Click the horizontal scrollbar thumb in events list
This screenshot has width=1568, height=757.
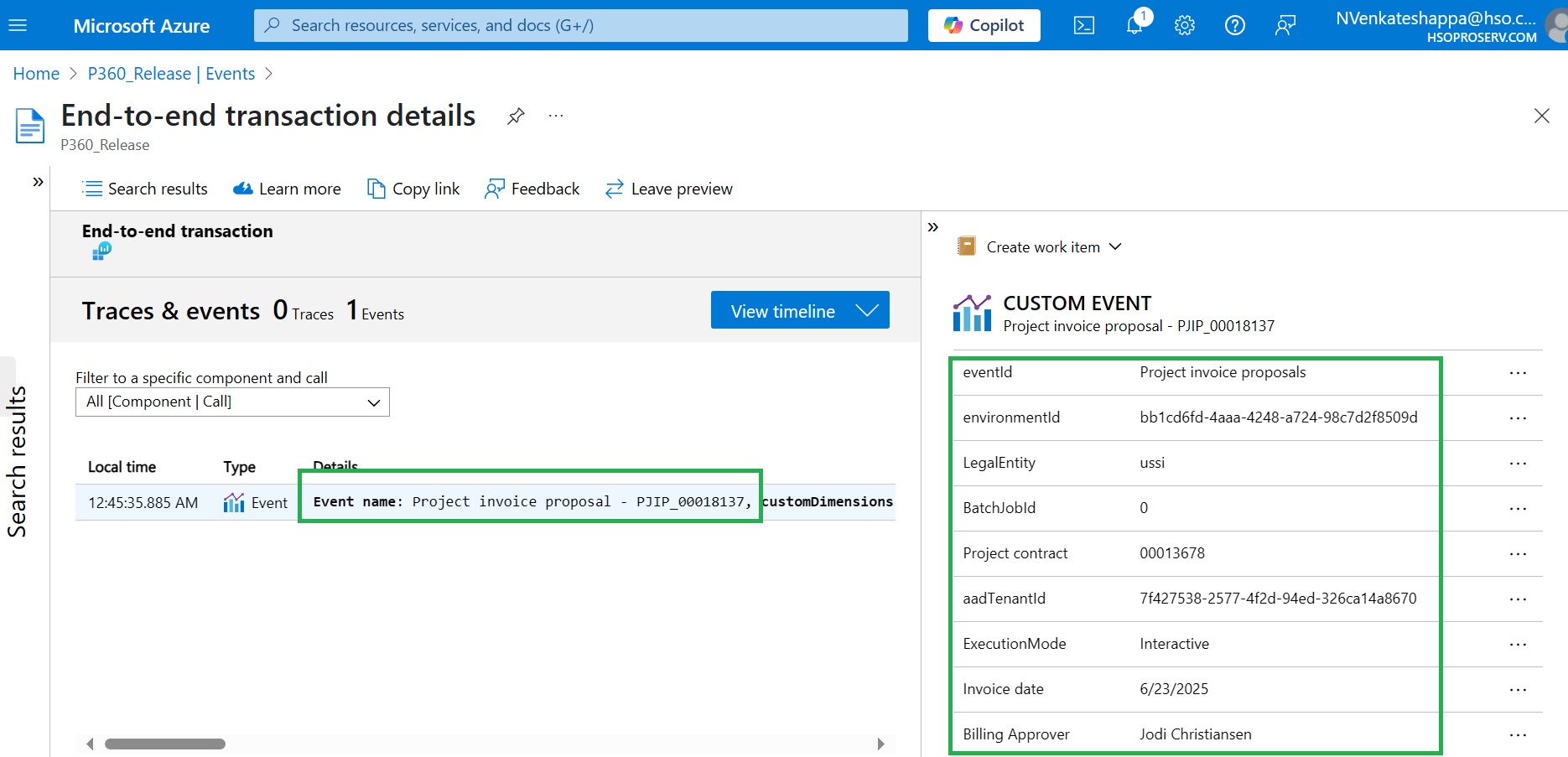[165, 744]
